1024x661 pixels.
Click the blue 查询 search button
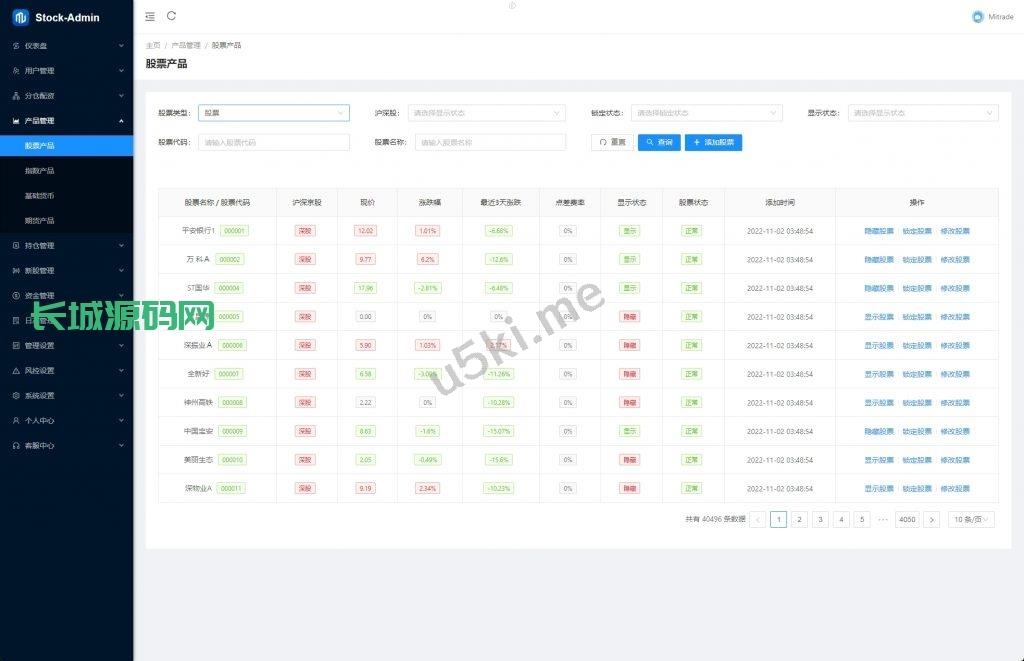coord(658,142)
